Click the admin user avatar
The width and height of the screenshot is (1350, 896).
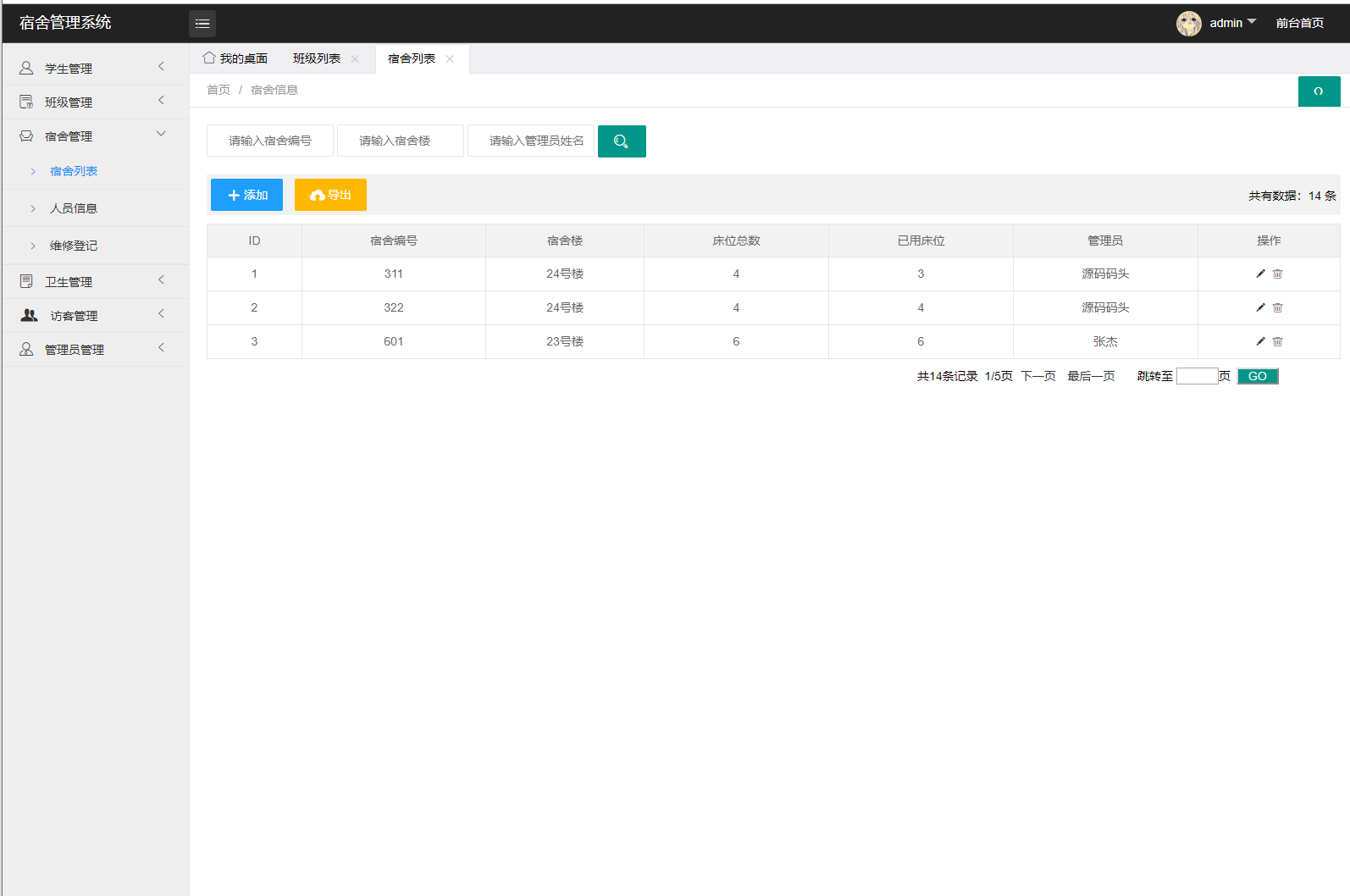point(1188,24)
